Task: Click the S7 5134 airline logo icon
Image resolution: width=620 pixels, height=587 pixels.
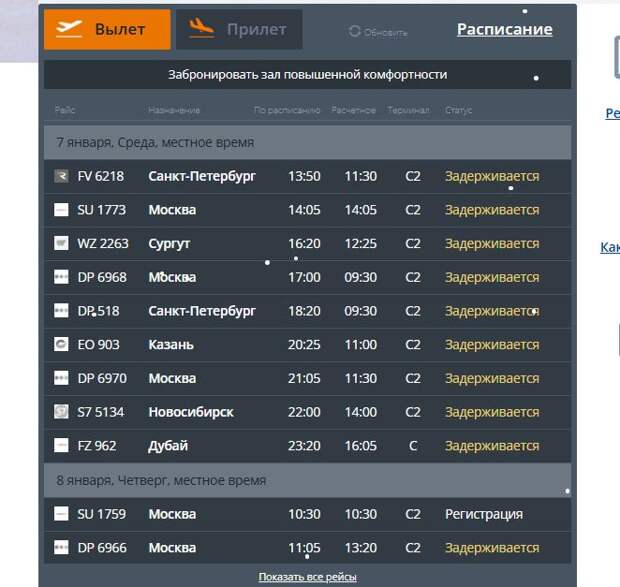Action: (61, 412)
